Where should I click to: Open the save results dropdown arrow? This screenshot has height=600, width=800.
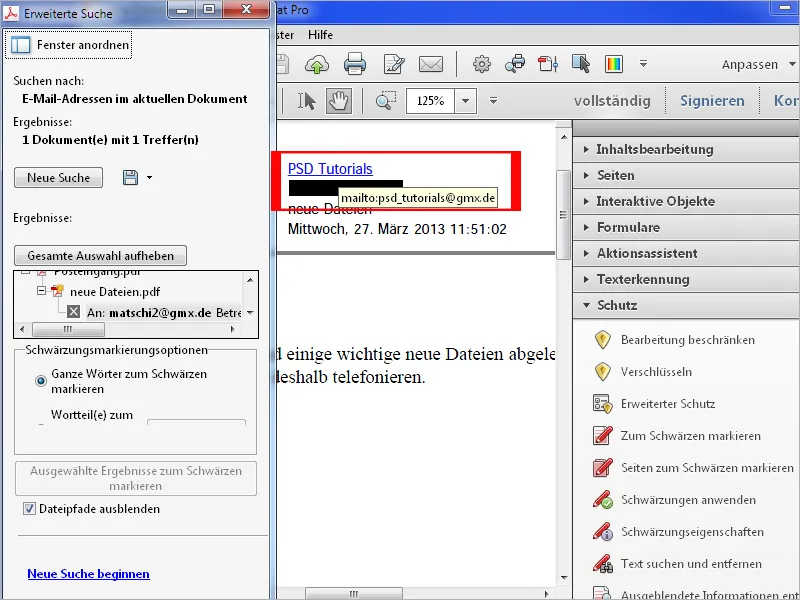[149, 178]
